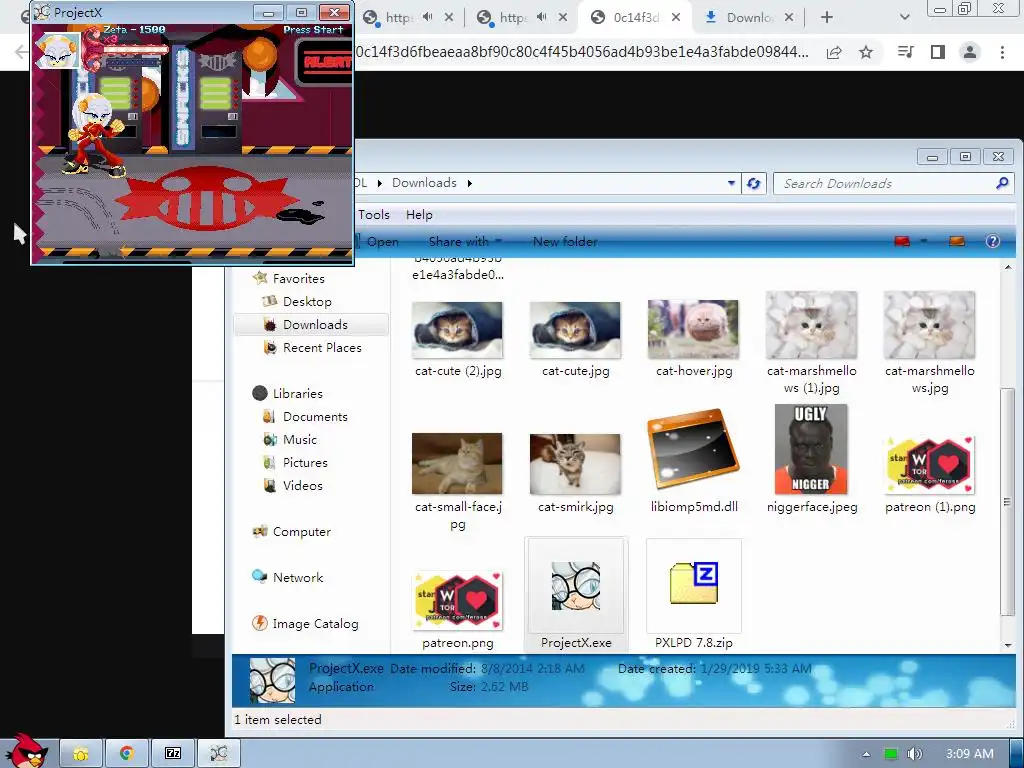1024x768 pixels.
Task: Switch to the 0c14f3d Chrome tab
Action: click(x=635, y=18)
